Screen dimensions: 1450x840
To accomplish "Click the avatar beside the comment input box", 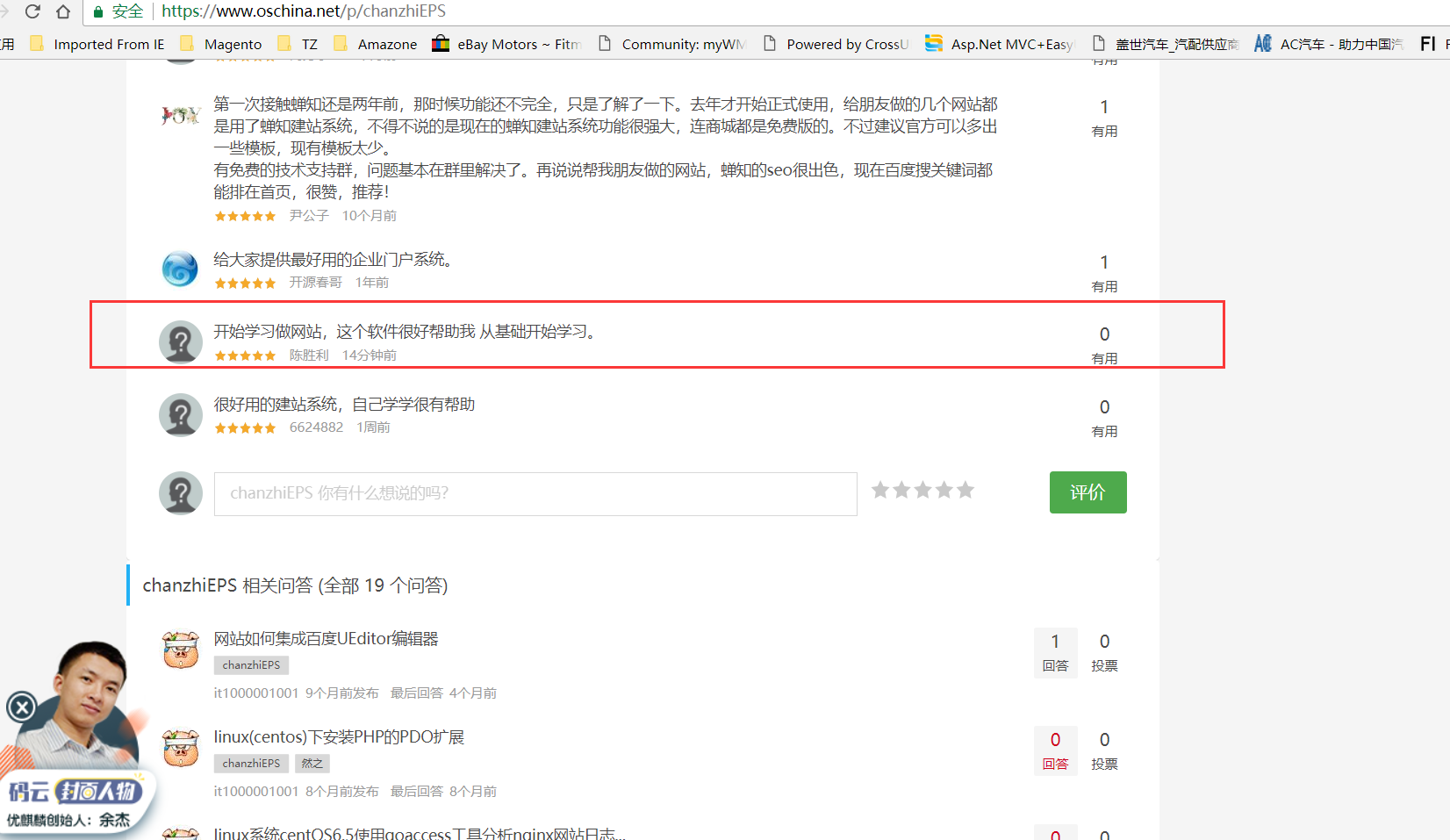I will tap(181, 493).
